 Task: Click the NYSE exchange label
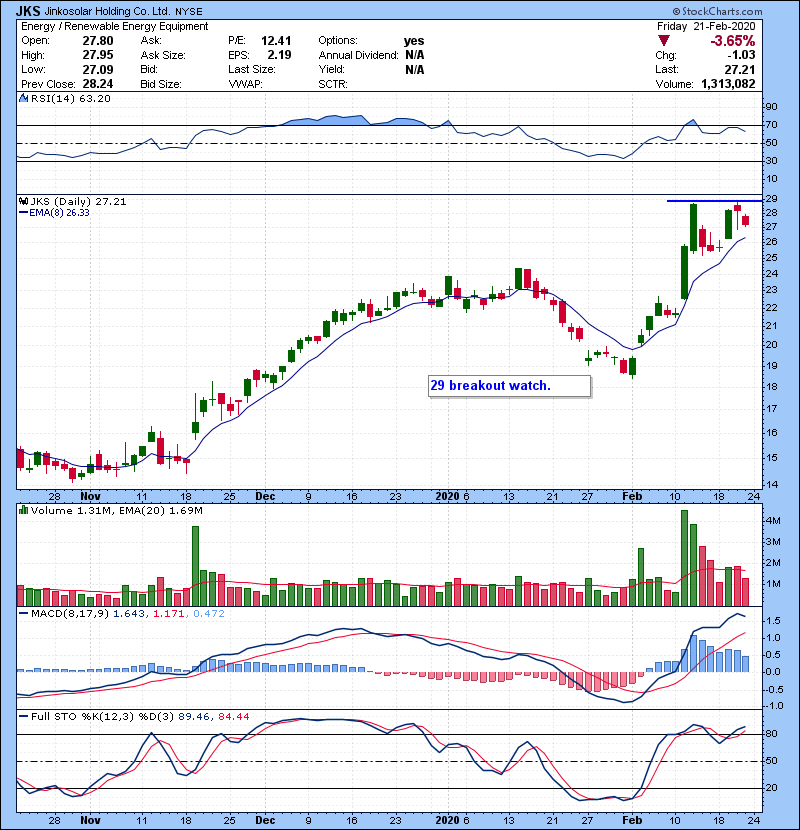click(188, 11)
